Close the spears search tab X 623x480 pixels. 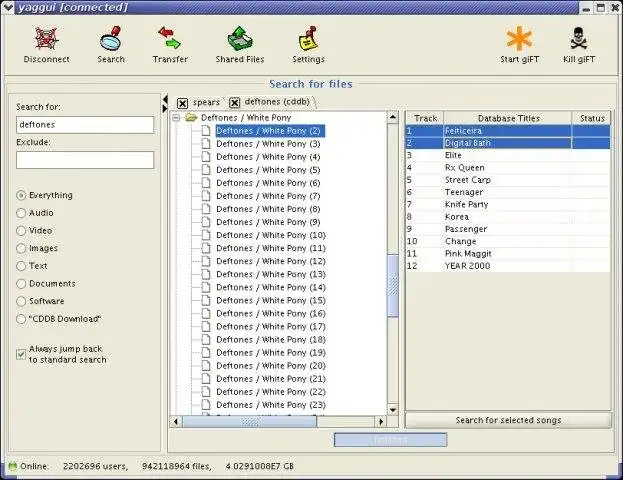(182, 103)
